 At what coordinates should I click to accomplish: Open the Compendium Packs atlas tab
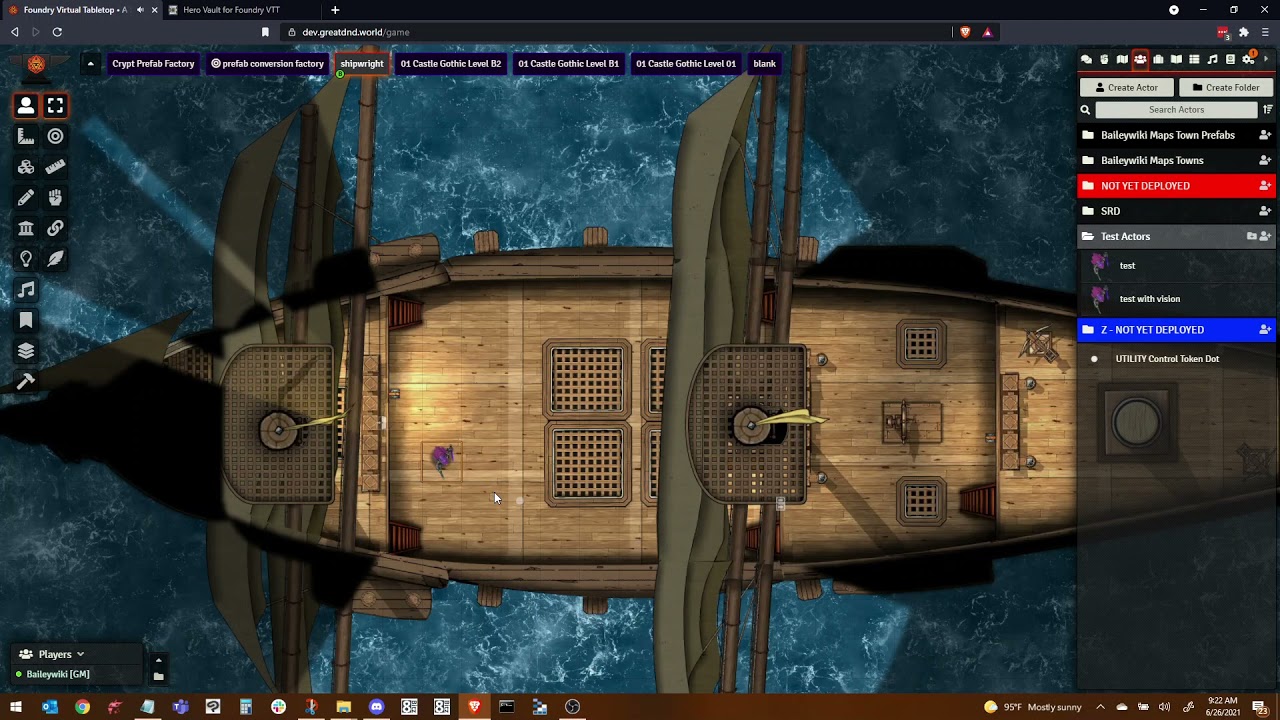[1230, 60]
